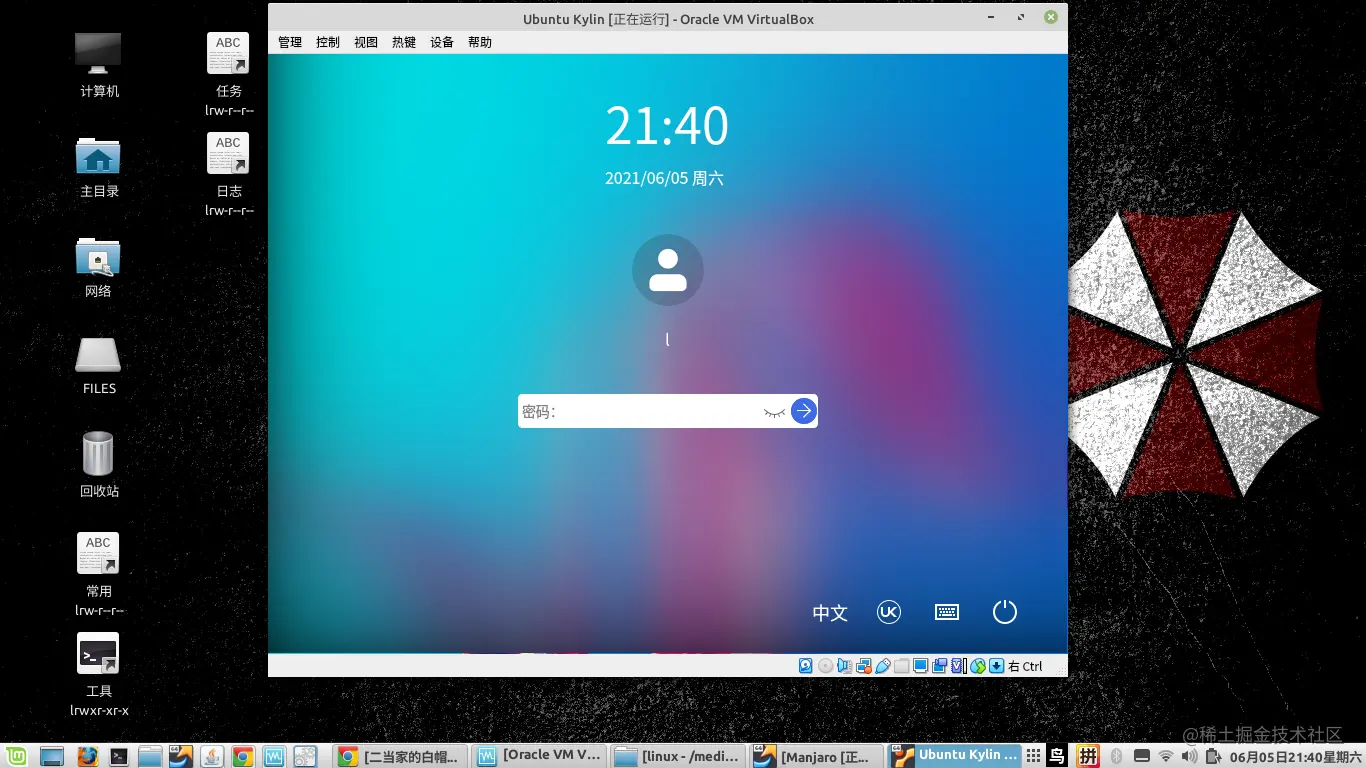The width and height of the screenshot is (1366, 768).
Task: Launch the system monitor from the panel
Action: (273, 756)
